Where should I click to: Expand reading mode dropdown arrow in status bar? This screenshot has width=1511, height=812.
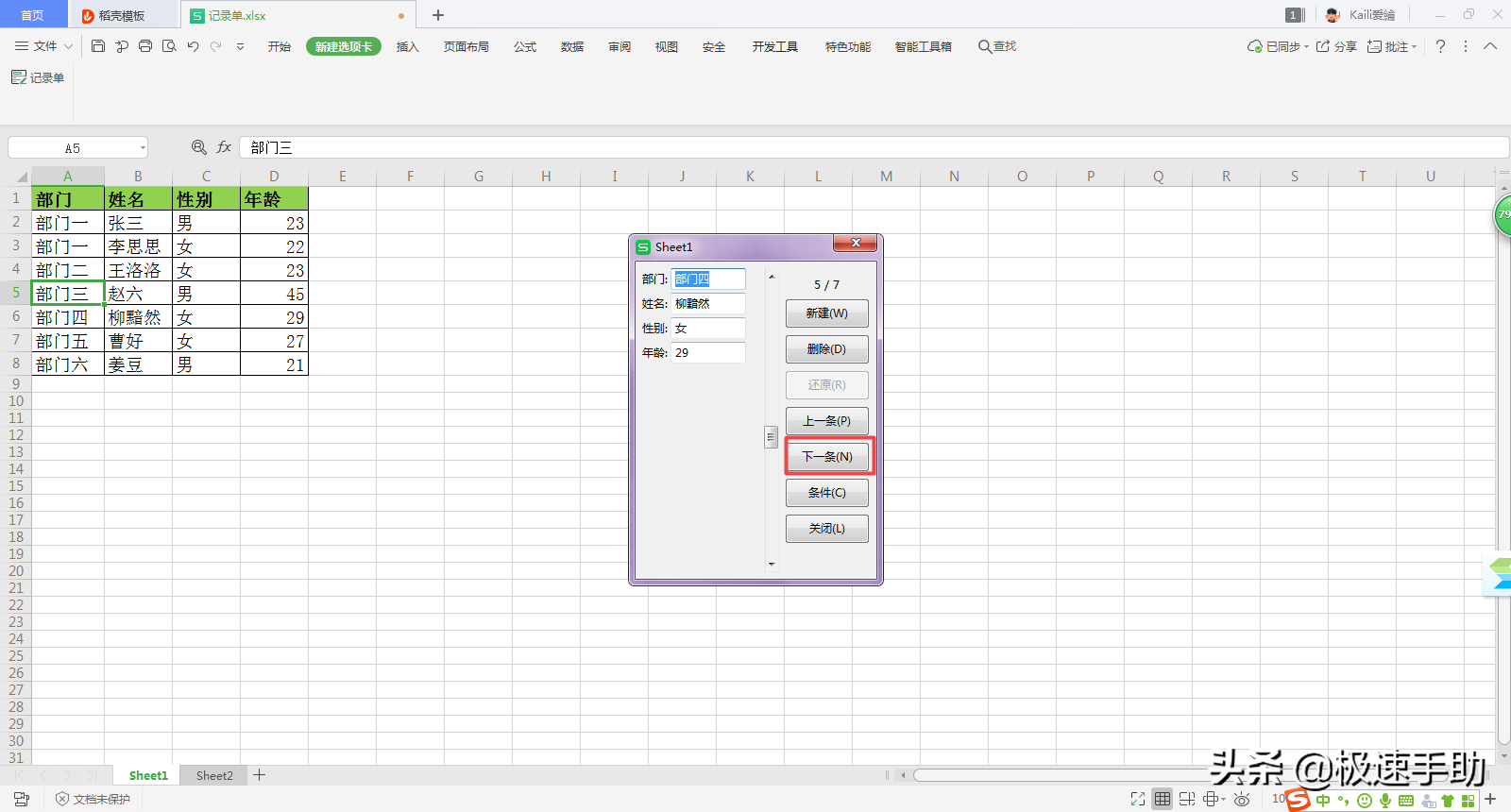click(x=1224, y=799)
